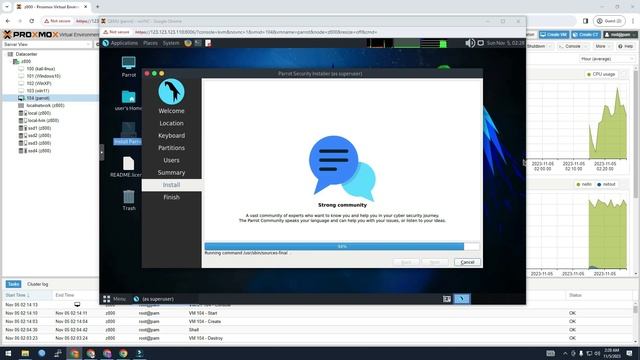Select the VM 104 - Destroy task row
640x360 pixels.
(x=318, y=338)
